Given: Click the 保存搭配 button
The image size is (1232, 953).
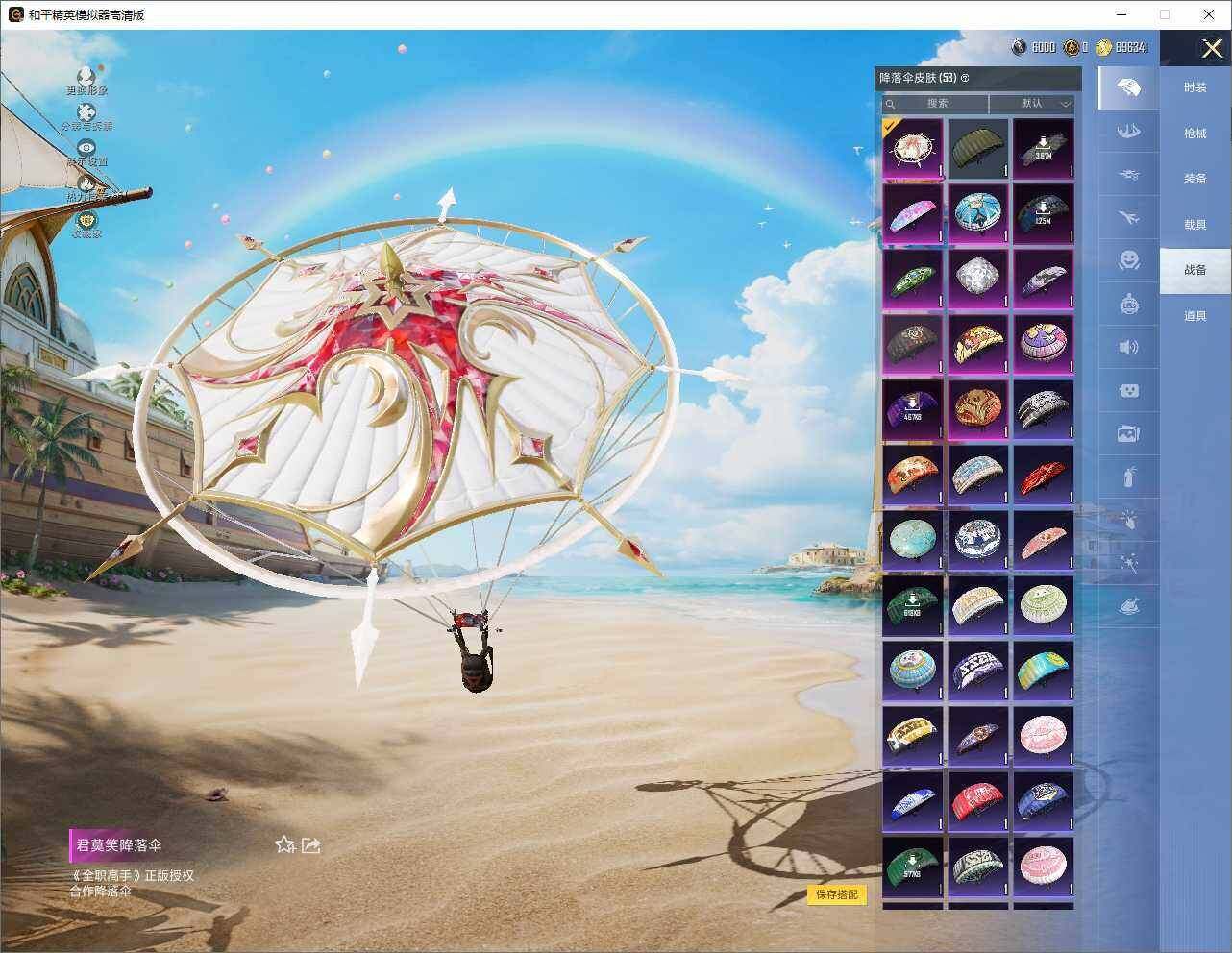Looking at the screenshot, I should [x=836, y=894].
